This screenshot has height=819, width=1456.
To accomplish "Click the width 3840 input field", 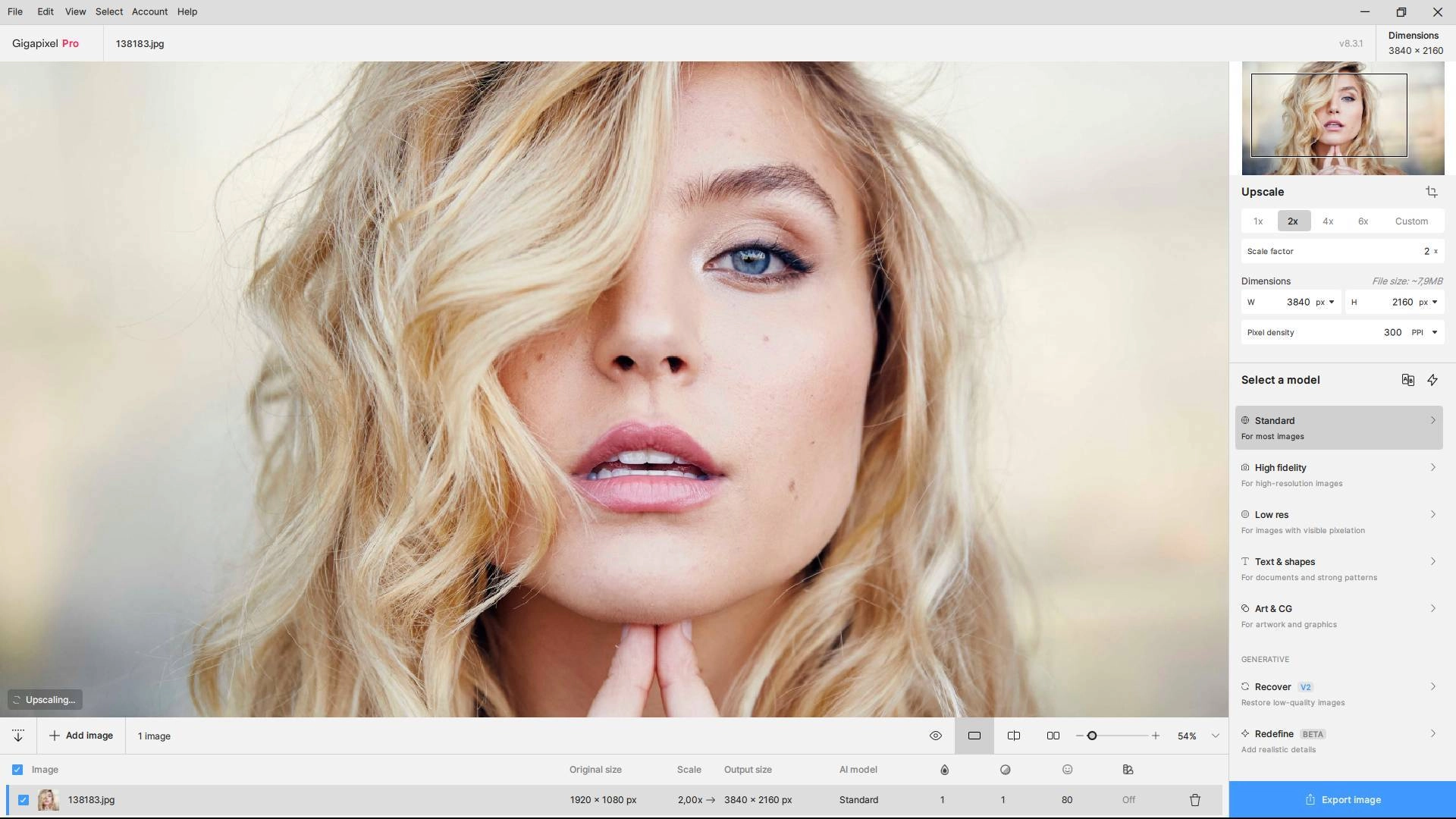I will tap(1291, 302).
